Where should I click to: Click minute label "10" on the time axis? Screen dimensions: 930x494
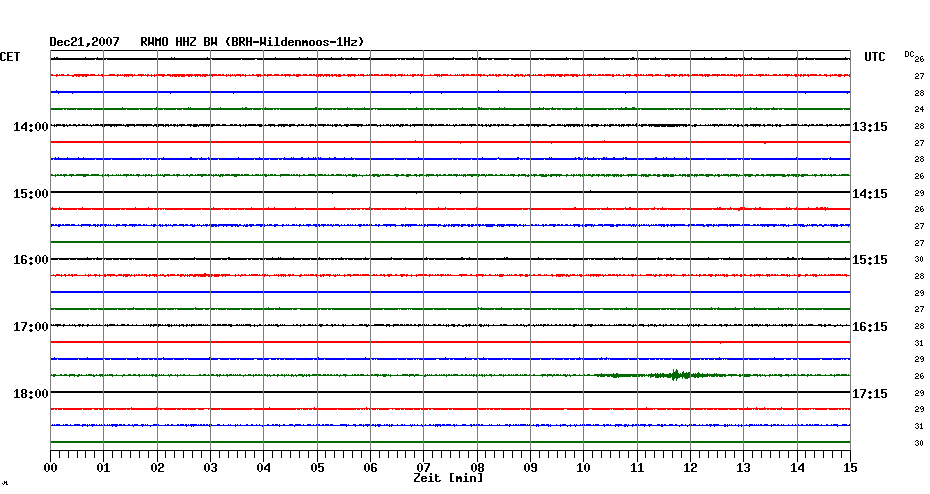[584, 468]
